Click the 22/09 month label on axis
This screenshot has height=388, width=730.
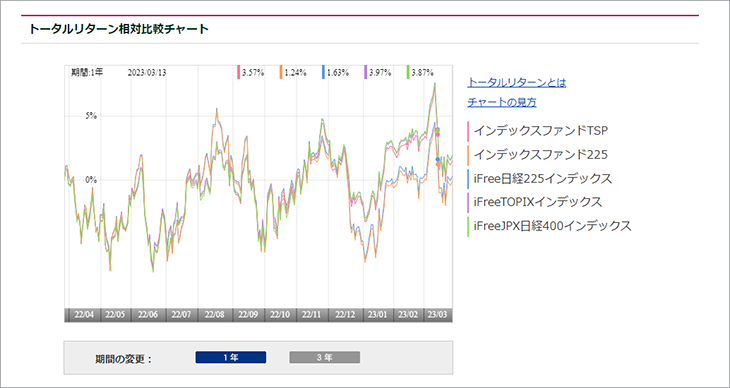click(x=248, y=314)
